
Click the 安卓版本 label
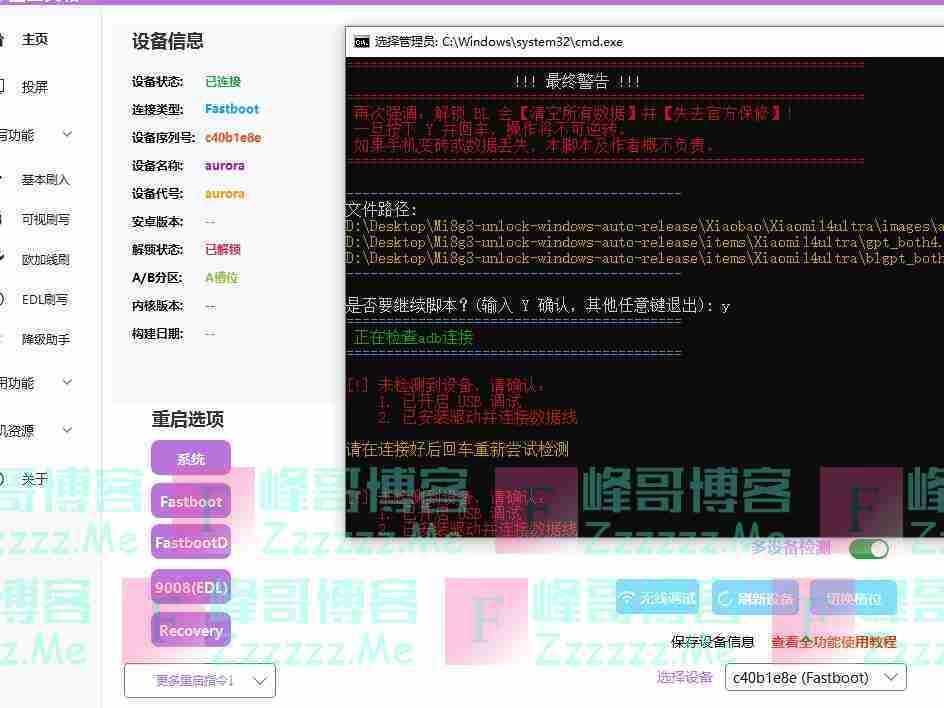(x=158, y=222)
